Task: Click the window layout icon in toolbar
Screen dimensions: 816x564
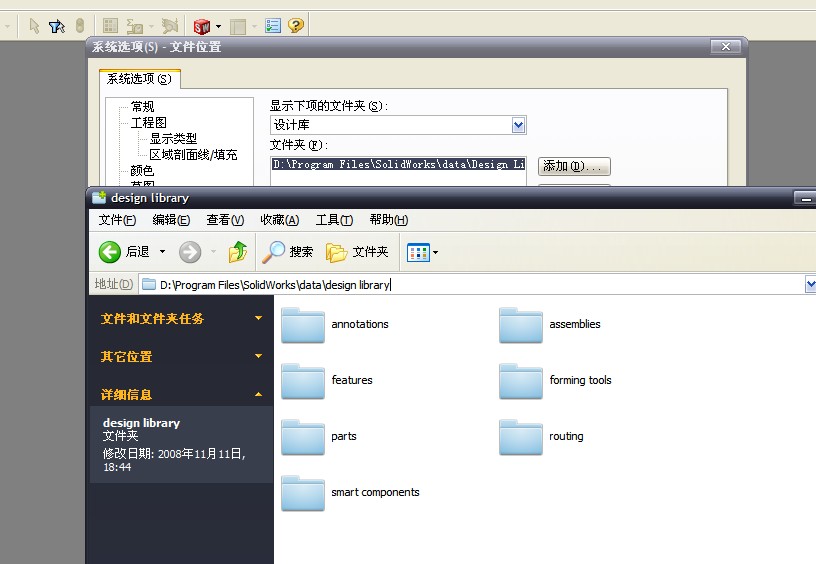Action: [238, 26]
